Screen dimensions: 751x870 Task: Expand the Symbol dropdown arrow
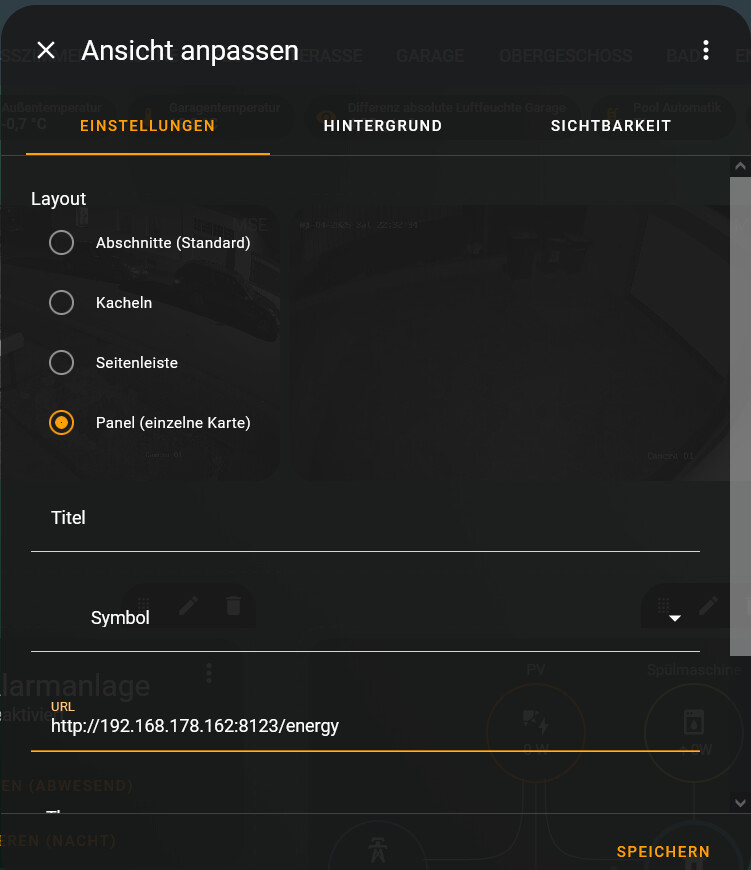[675, 618]
